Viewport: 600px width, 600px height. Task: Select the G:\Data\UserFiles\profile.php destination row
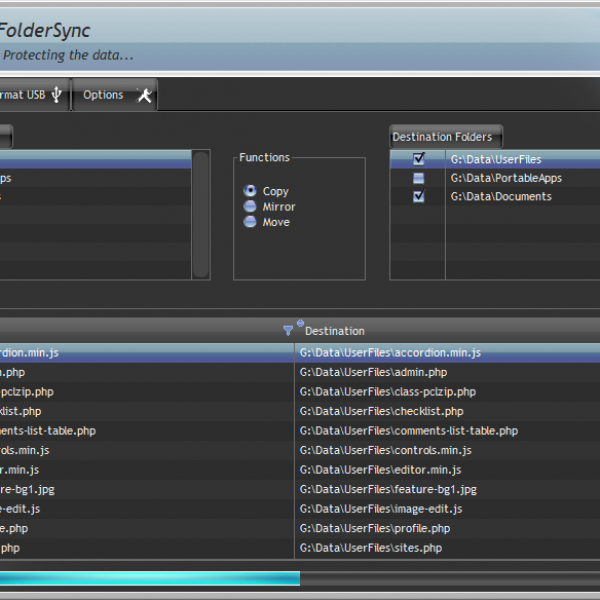(374, 528)
